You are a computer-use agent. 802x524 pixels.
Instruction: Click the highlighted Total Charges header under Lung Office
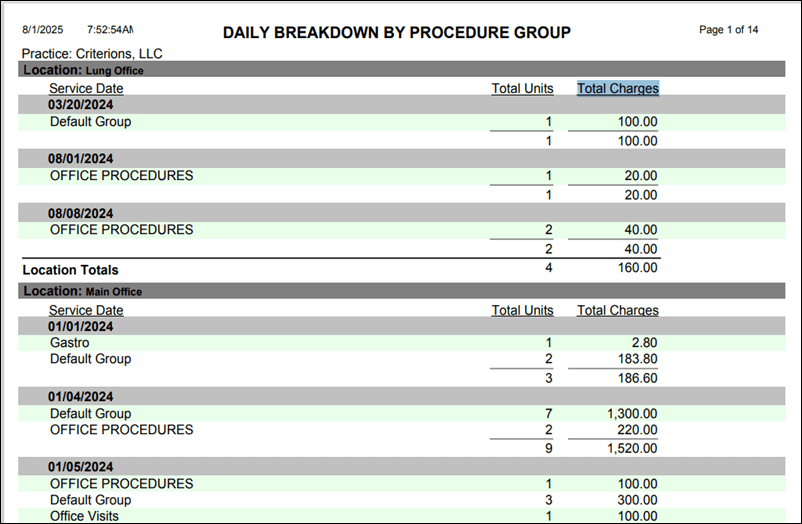(617, 88)
